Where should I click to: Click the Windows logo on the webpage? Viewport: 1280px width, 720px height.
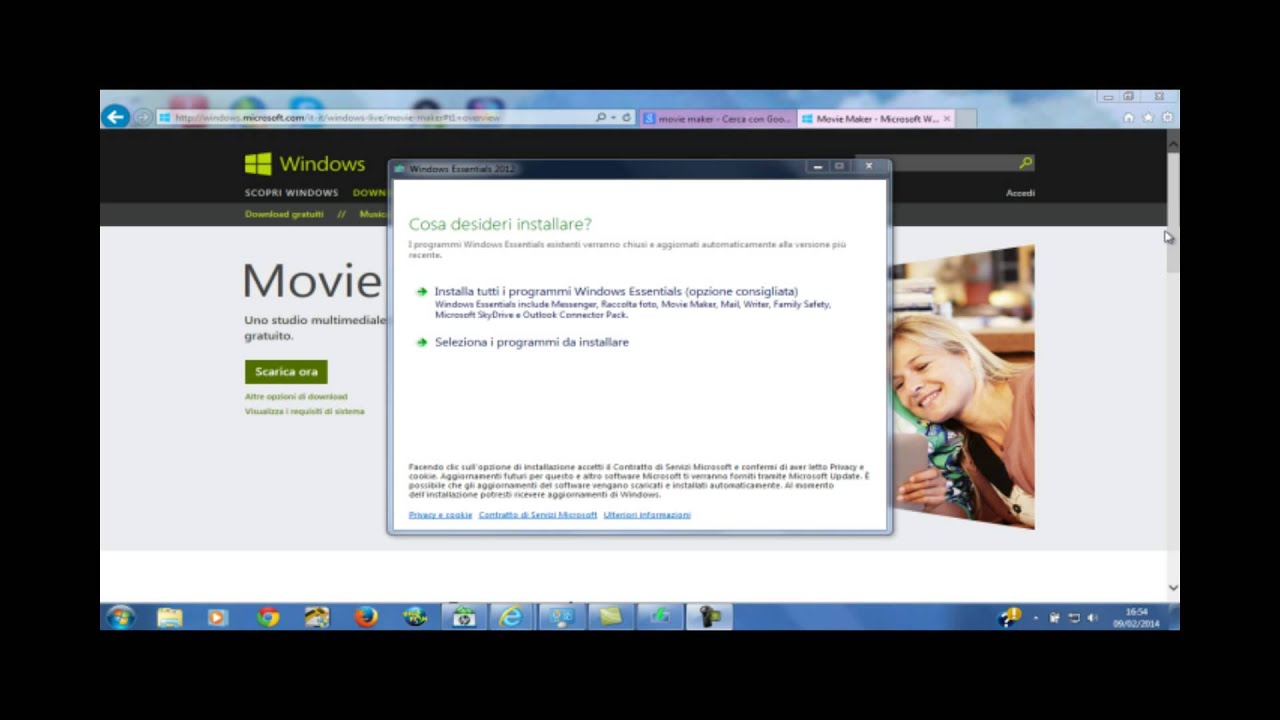tap(305, 163)
